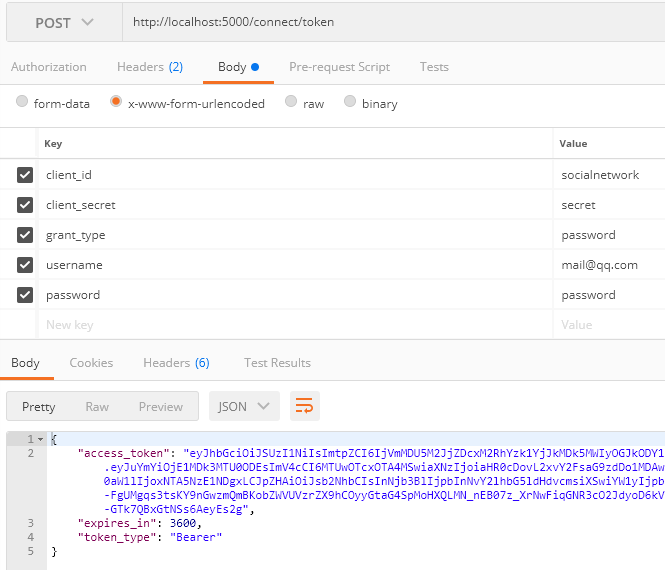Switch response view to Pretty
Viewport: 665px width, 570px height.
[x=39, y=407]
